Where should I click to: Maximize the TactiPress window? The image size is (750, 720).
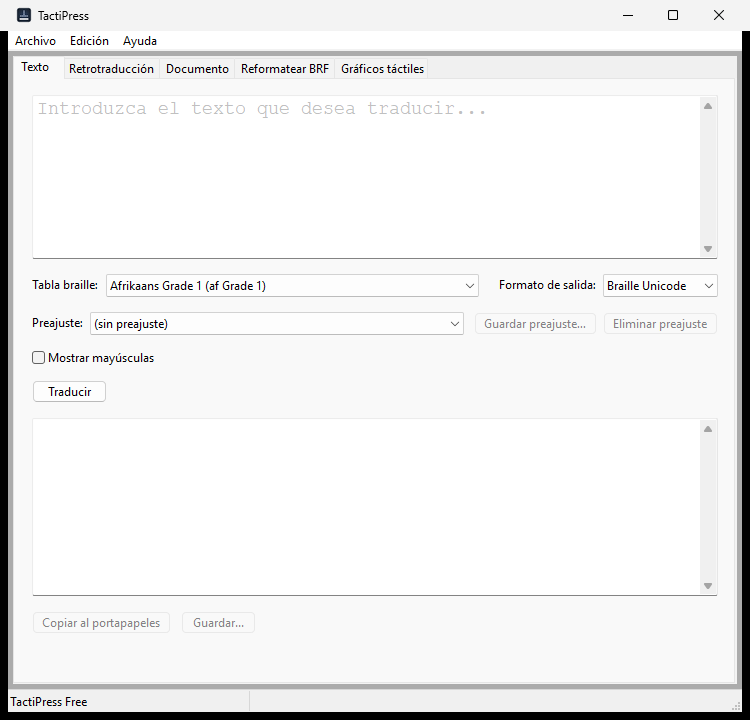coord(673,15)
